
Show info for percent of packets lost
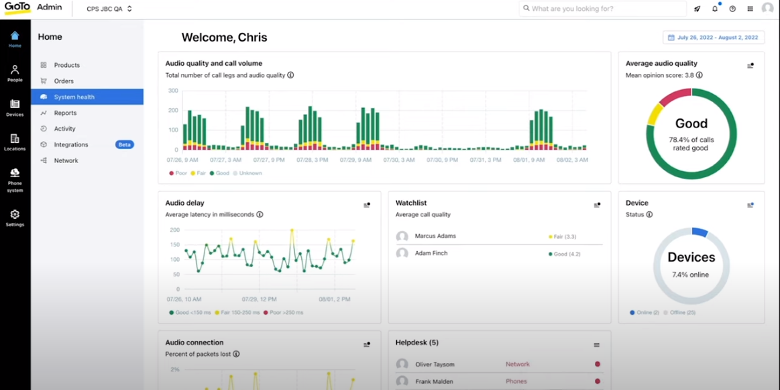tap(236, 354)
